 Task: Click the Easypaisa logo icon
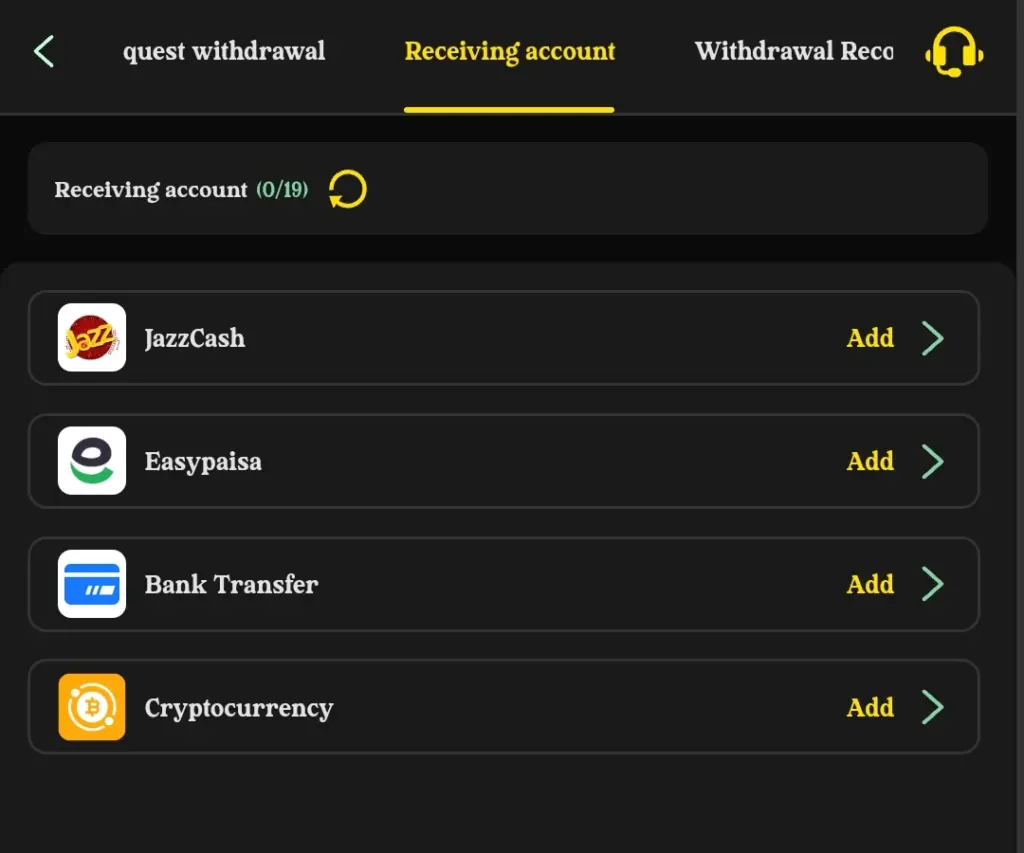pos(92,461)
